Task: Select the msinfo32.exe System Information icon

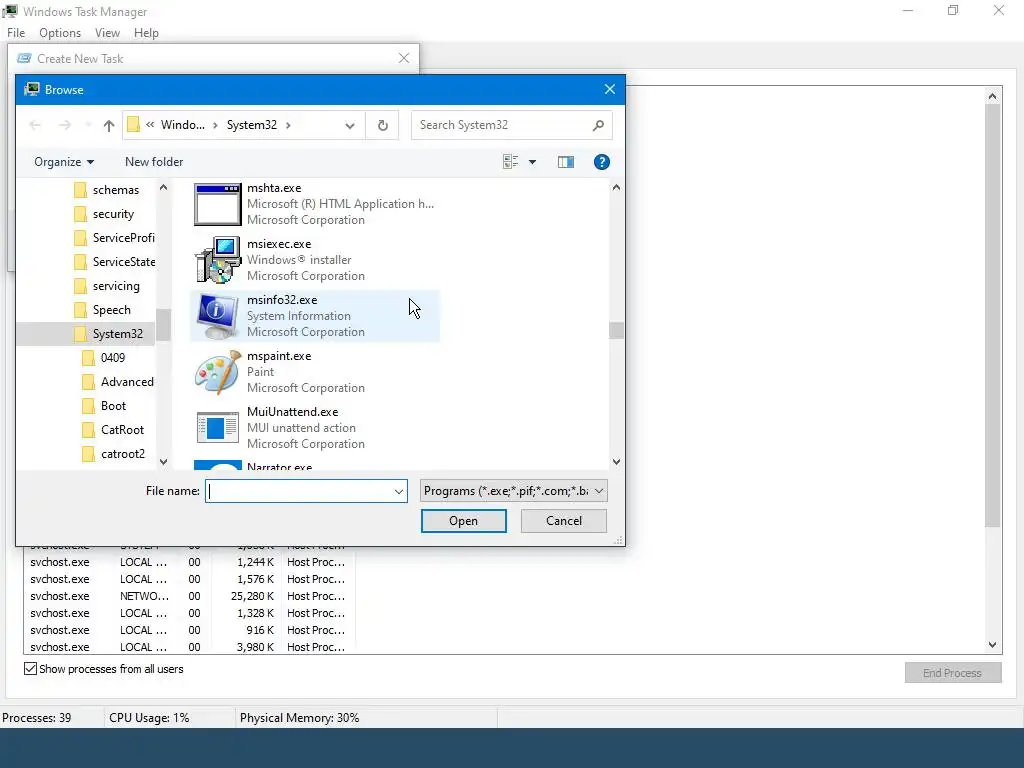Action: pos(217,316)
